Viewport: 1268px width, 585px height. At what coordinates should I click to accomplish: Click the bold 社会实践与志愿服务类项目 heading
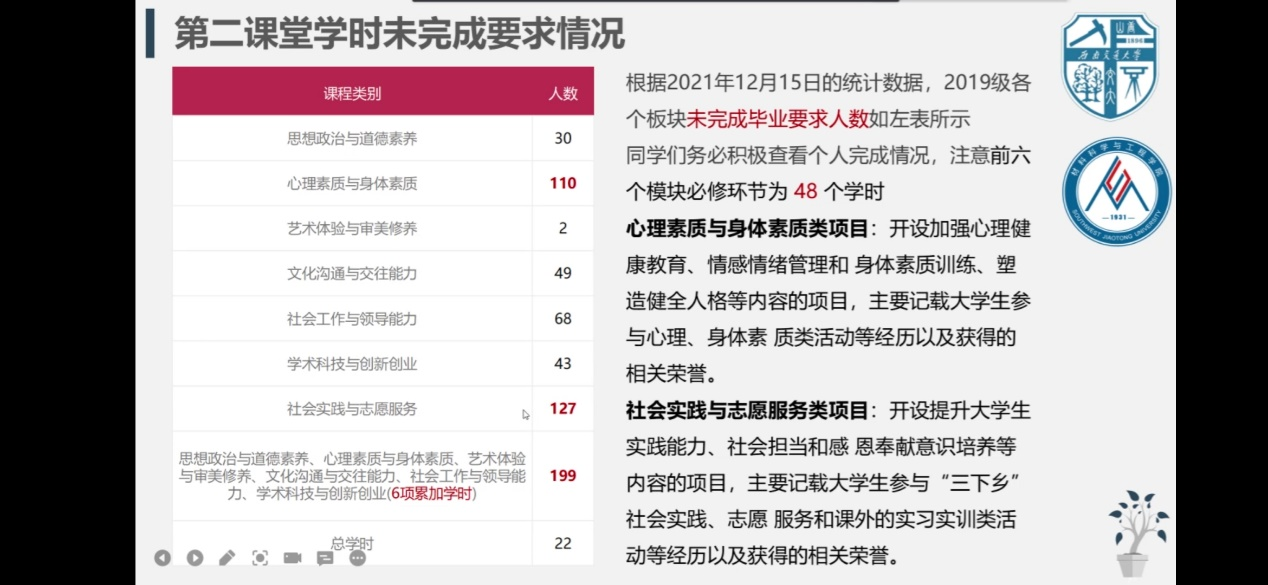(746, 410)
